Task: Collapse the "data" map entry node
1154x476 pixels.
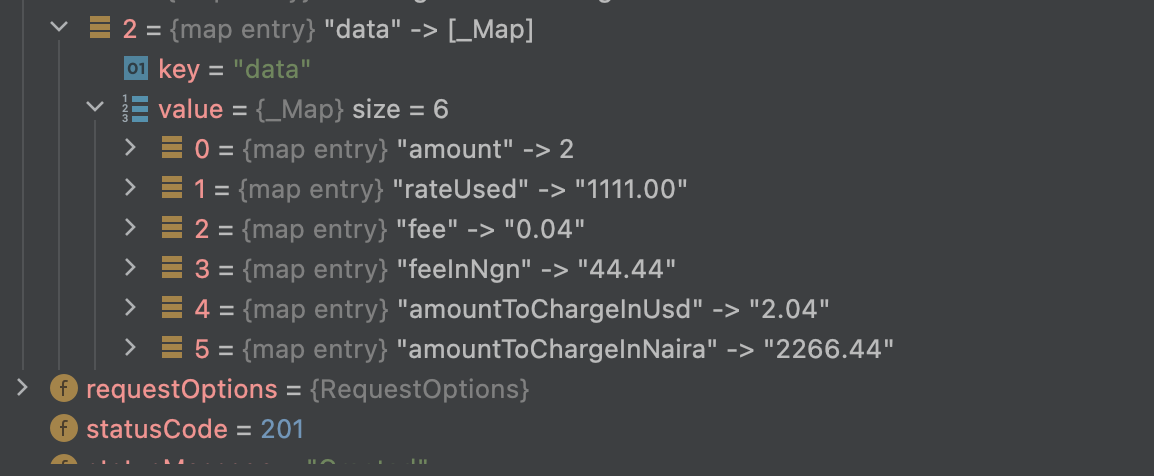Action: point(59,28)
